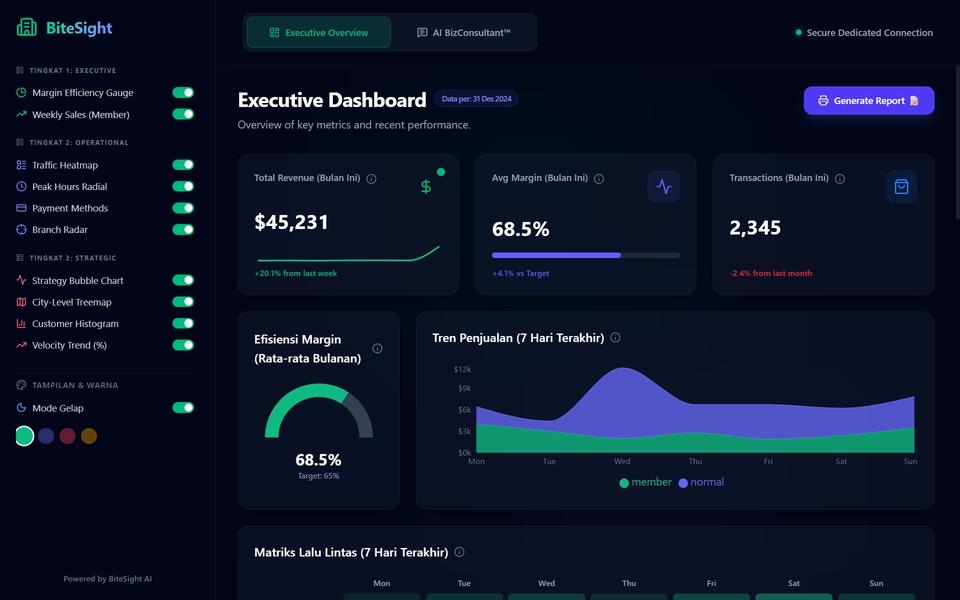This screenshot has width=960, height=600.
Task: Click the dollar sign icon in revenue card
Action: click(426, 187)
